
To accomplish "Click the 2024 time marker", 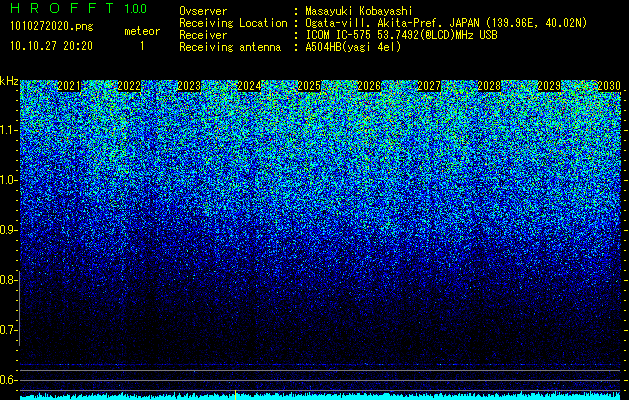I will 249,86.
